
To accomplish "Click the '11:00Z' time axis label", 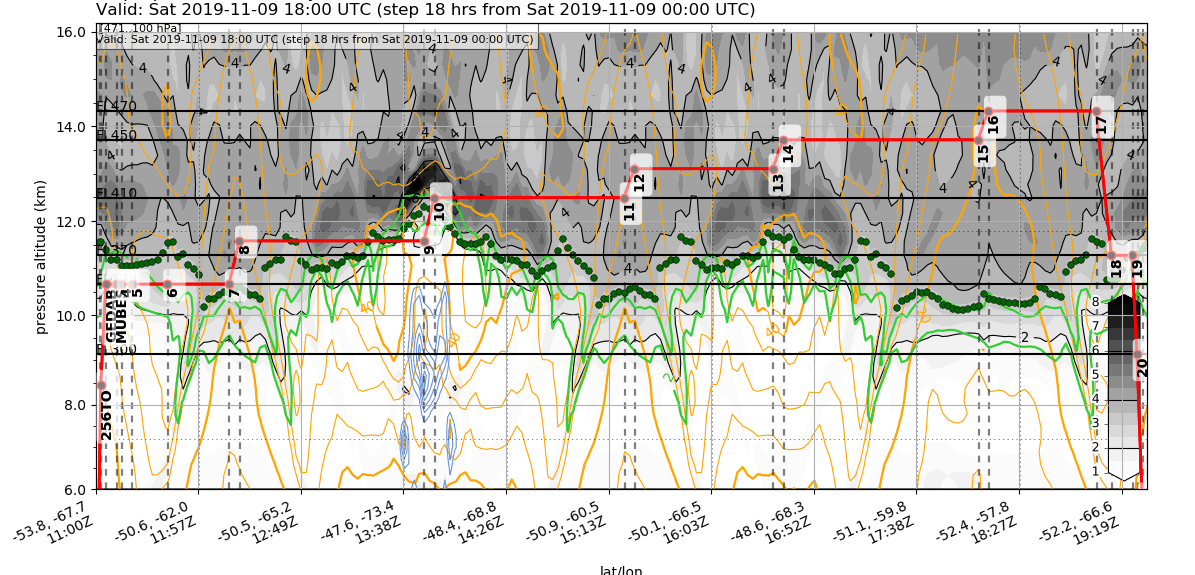I will [72, 534].
